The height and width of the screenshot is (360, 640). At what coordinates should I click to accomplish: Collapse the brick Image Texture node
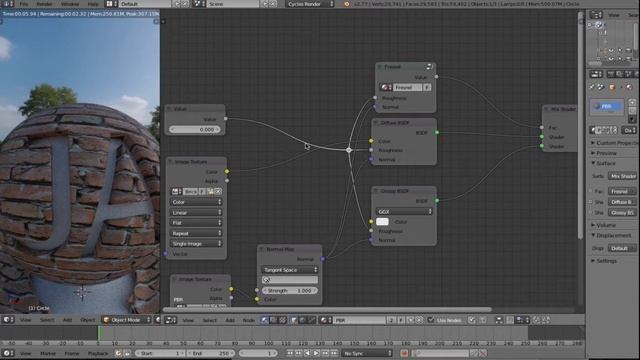[171, 162]
